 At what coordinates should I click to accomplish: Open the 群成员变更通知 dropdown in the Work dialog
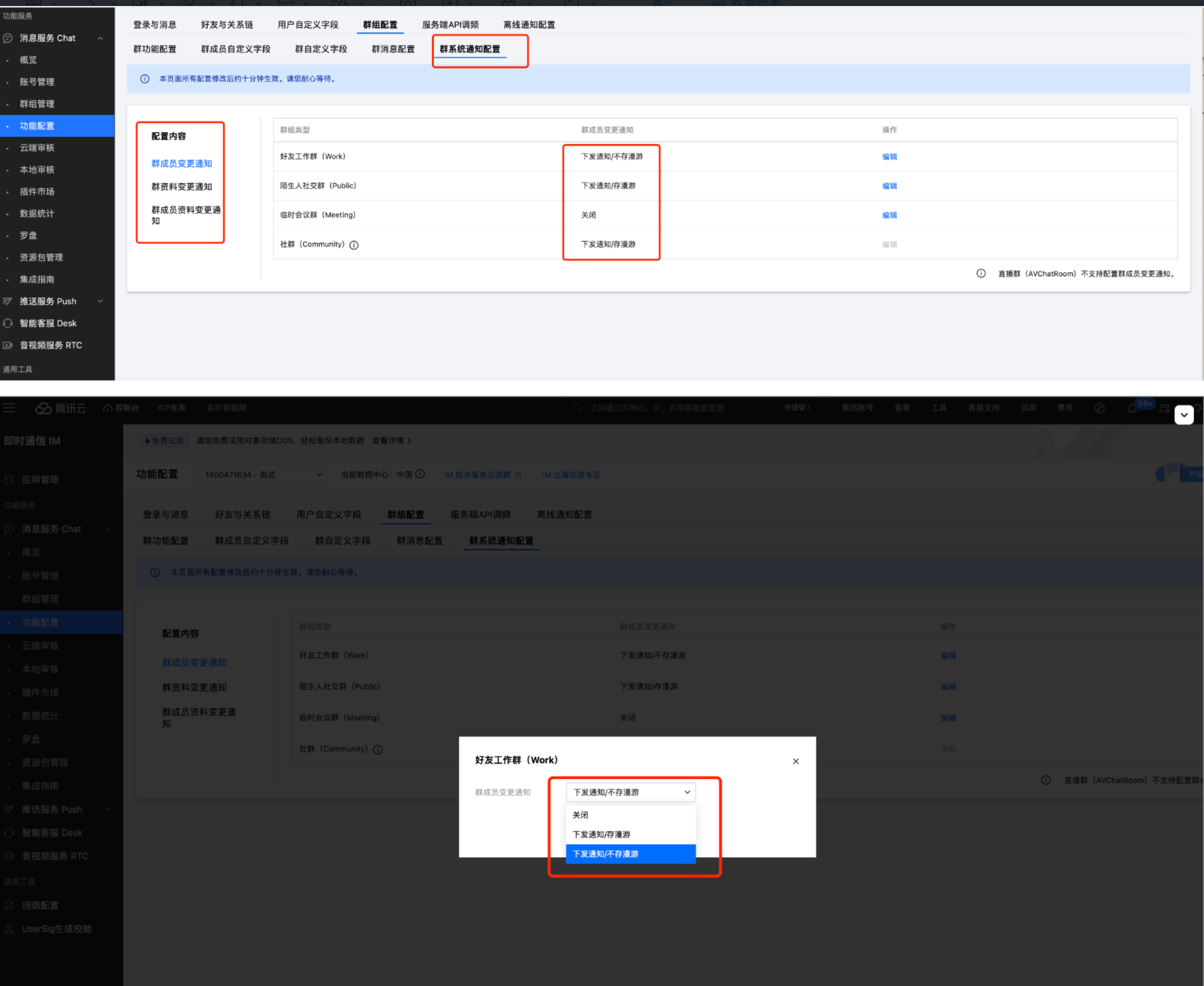point(631,792)
